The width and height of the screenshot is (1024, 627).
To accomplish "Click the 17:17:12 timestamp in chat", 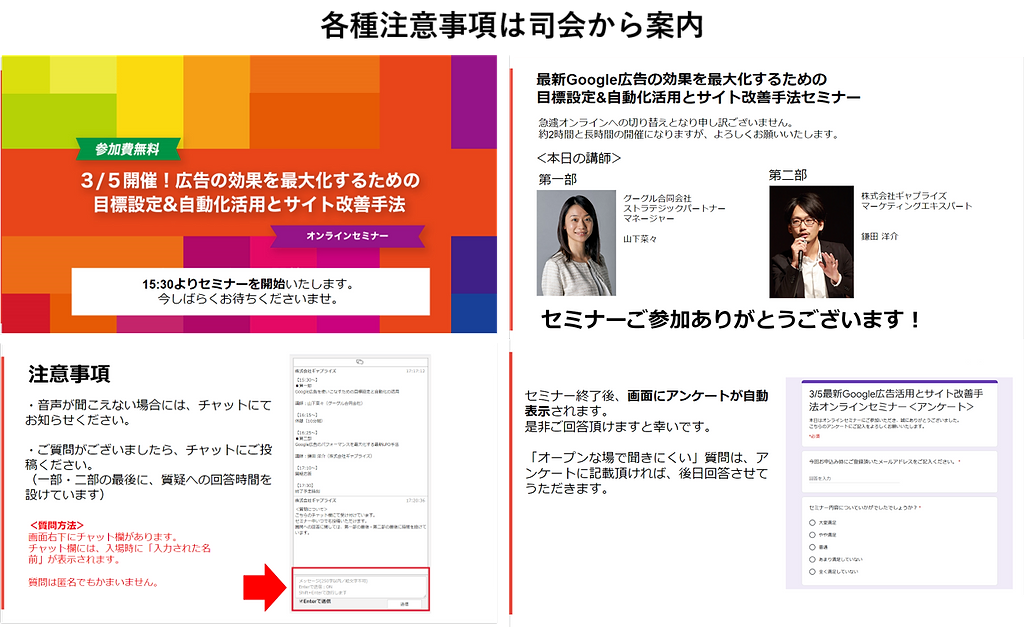I will click(x=415, y=371).
